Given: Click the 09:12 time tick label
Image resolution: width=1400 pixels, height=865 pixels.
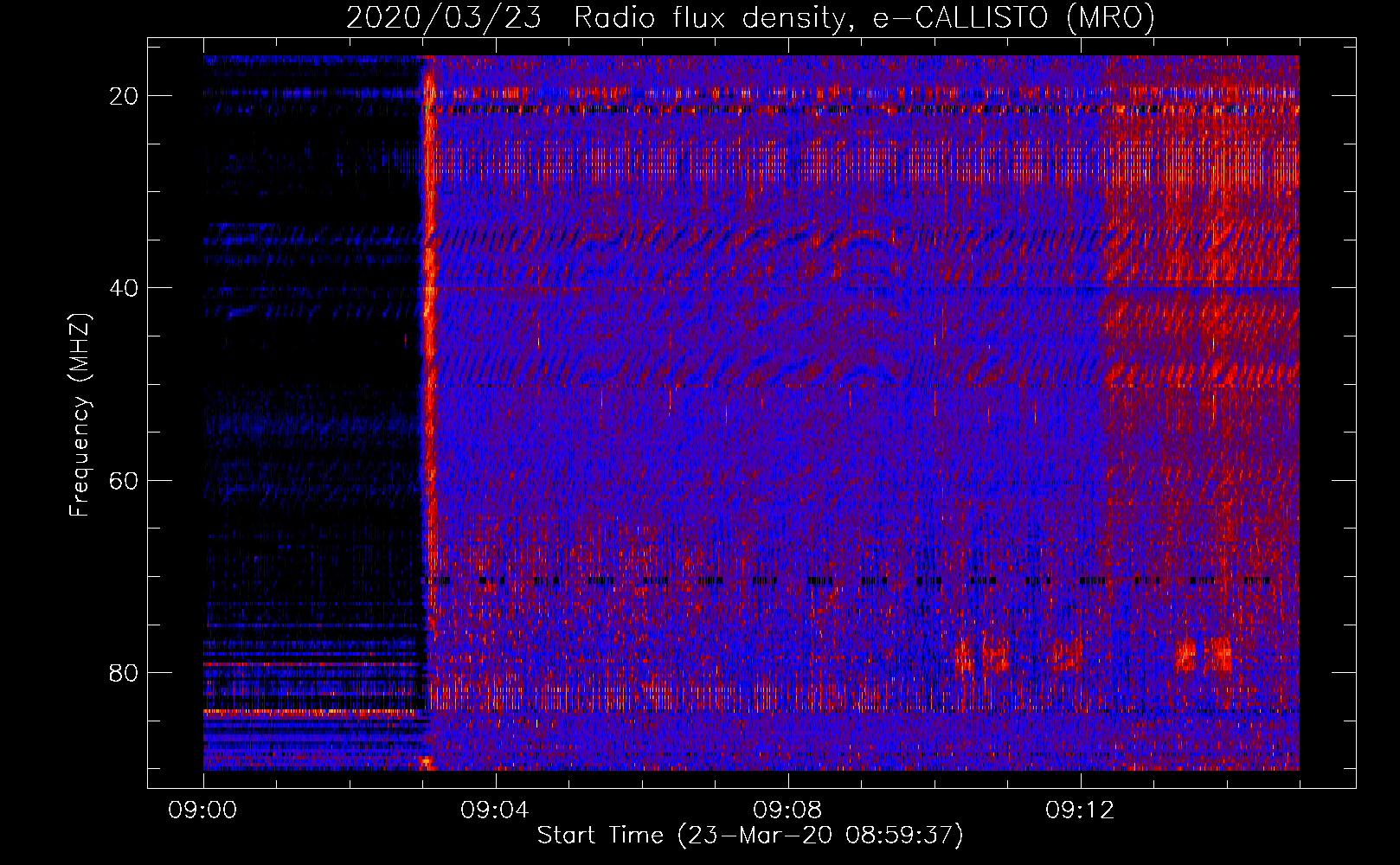Looking at the screenshot, I should 1080,811.
